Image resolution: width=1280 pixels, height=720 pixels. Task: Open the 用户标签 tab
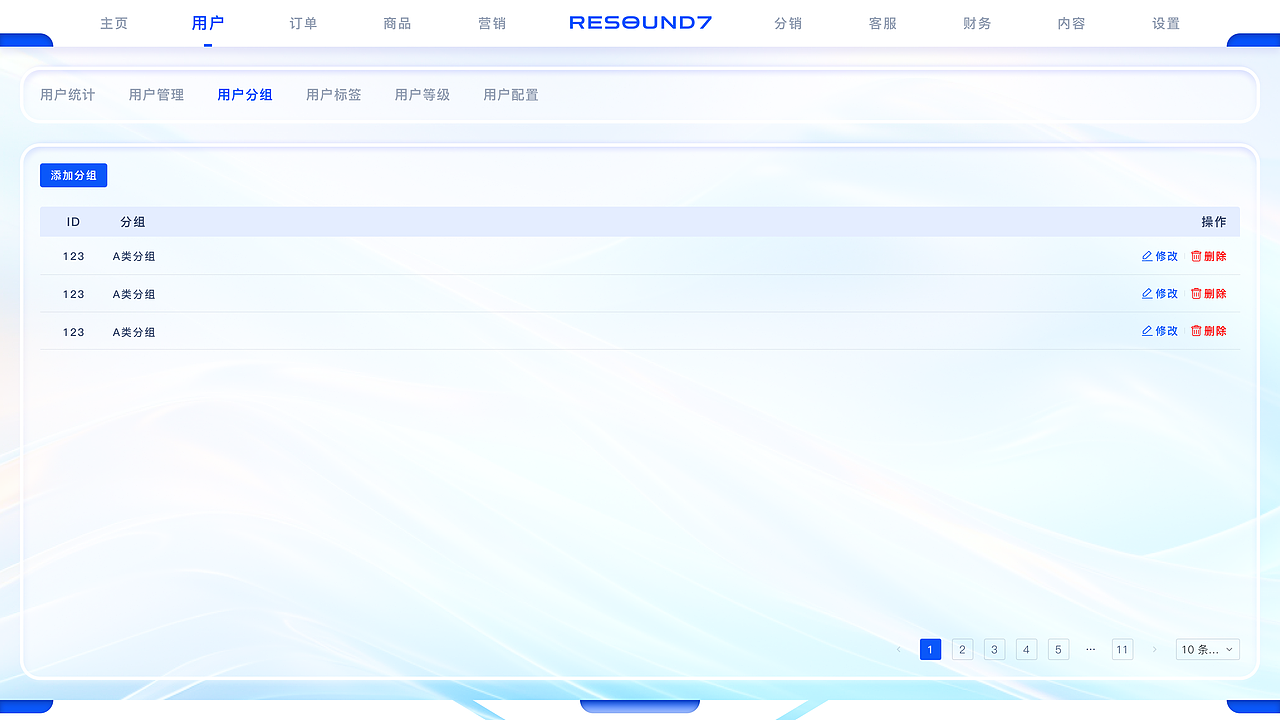click(334, 94)
